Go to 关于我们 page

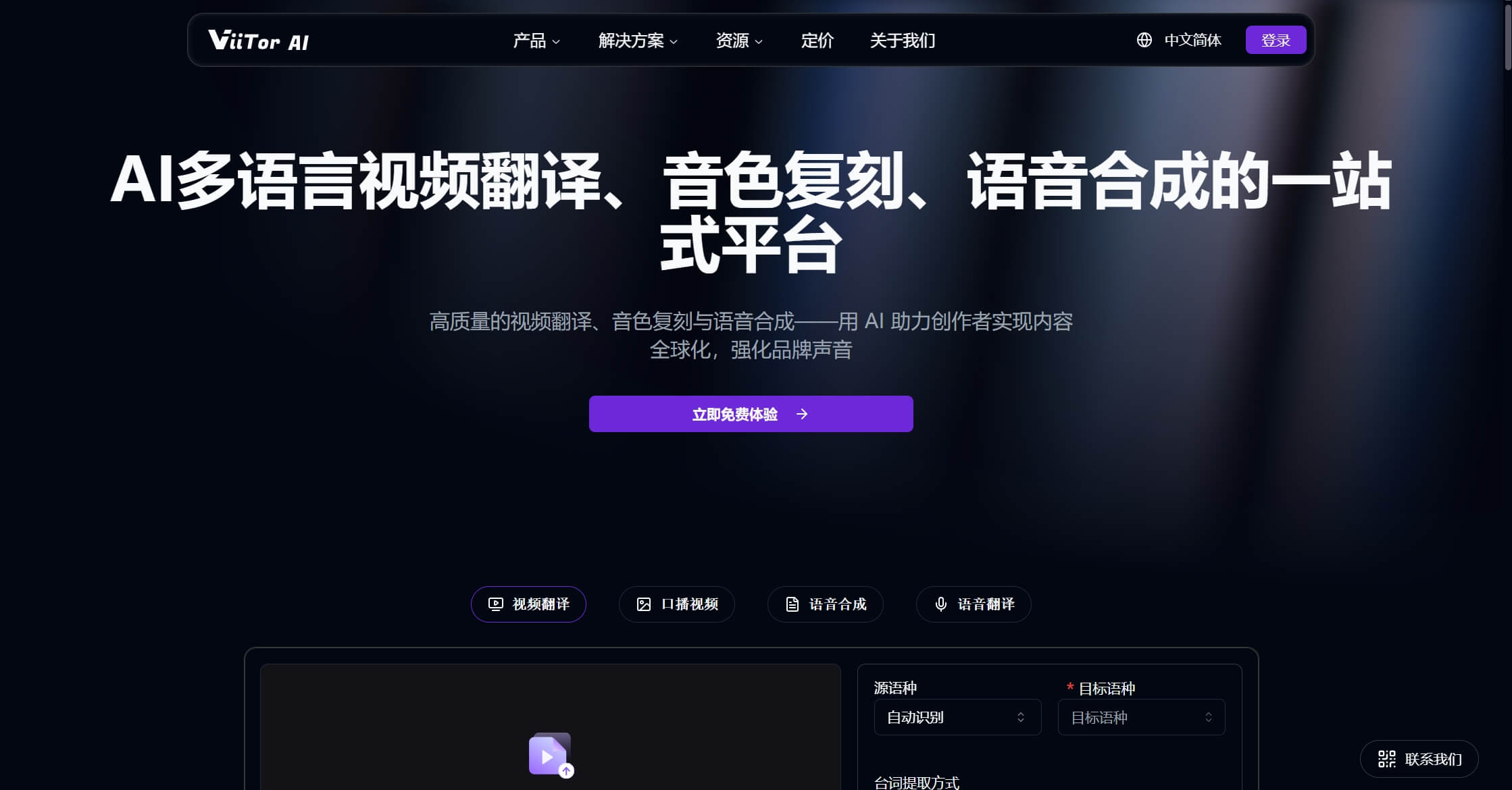click(902, 41)
